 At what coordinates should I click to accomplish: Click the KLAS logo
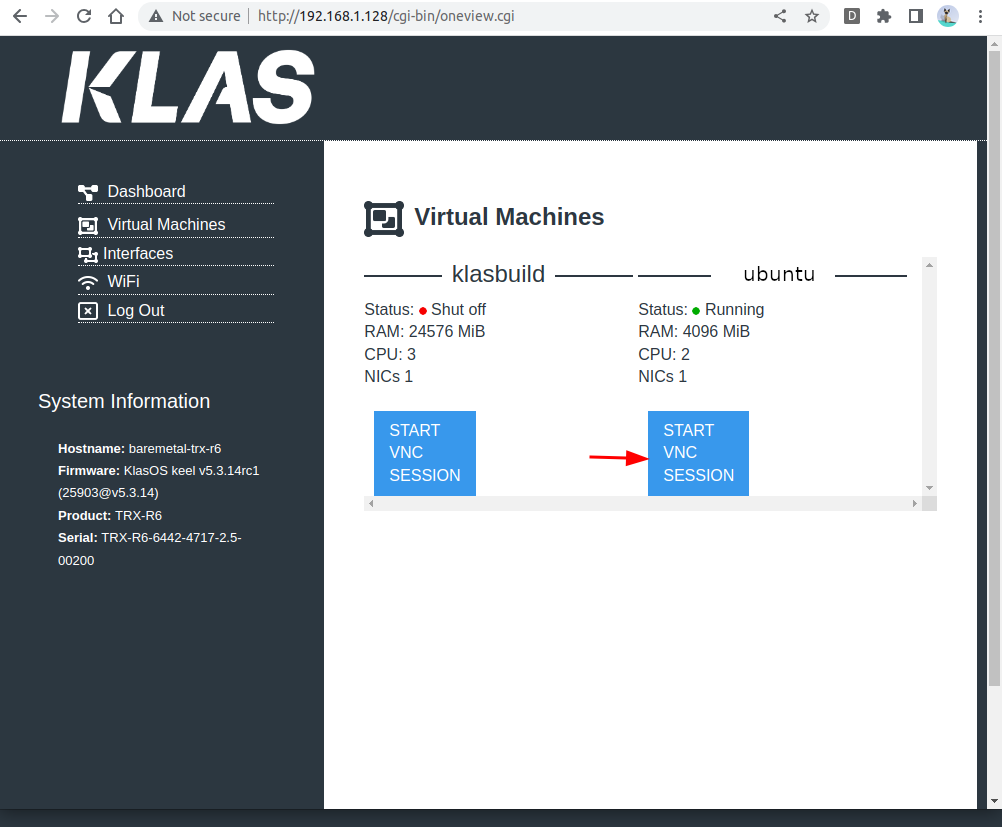click(188, 87)
